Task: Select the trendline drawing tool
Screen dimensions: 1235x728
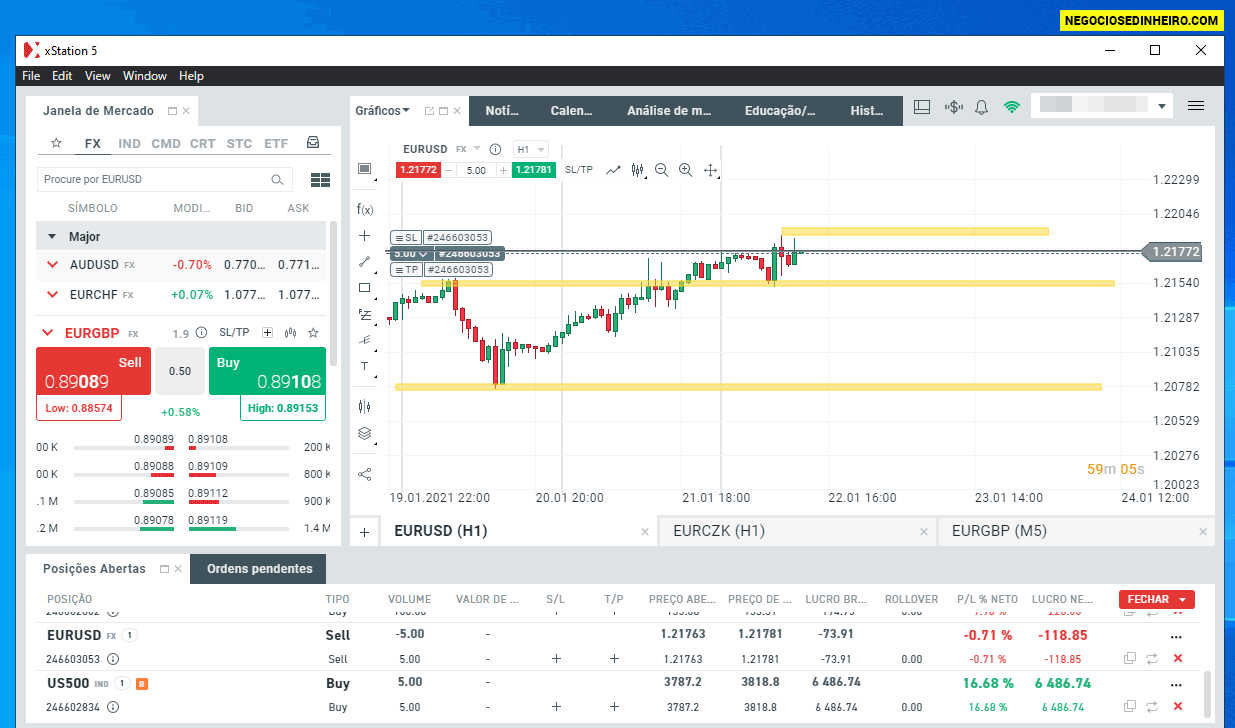Action: click(365, 264)
